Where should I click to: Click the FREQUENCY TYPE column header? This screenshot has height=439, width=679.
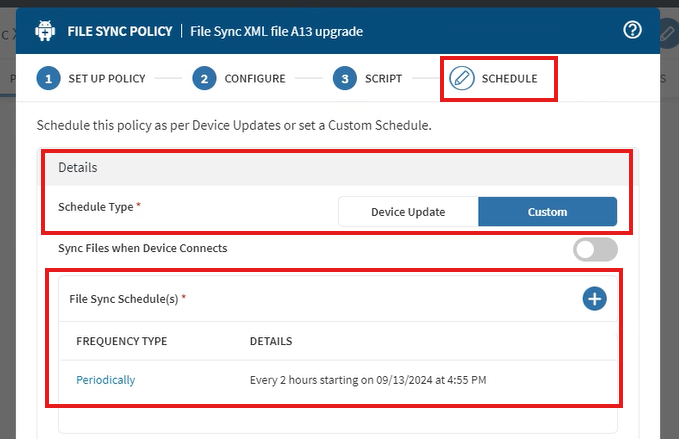tap(122, 341)
